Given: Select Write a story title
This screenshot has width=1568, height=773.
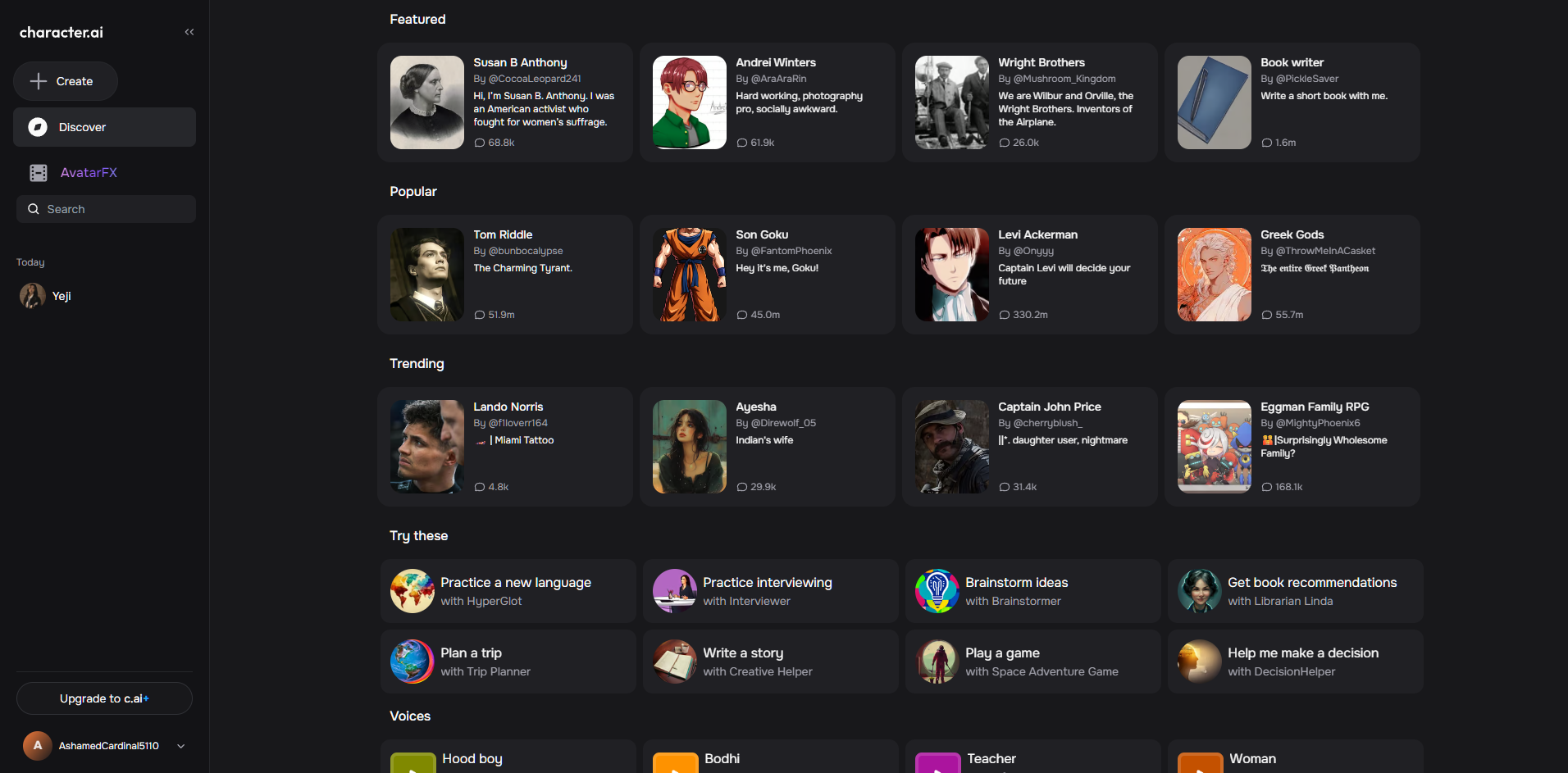Looking at the screenshot, I should click(x=743, y=653).
